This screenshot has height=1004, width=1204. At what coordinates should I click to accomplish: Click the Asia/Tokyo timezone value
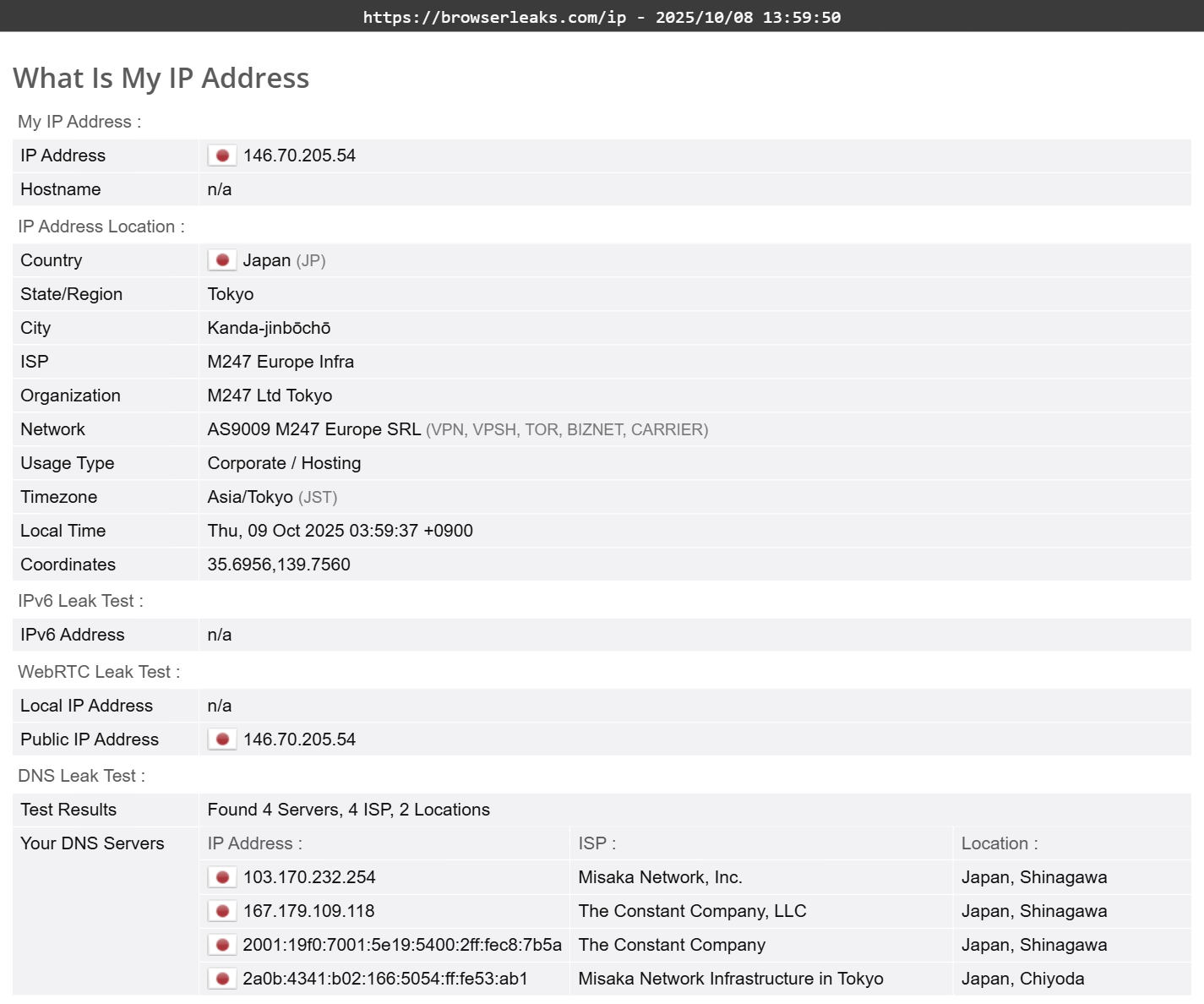point(250,497)
